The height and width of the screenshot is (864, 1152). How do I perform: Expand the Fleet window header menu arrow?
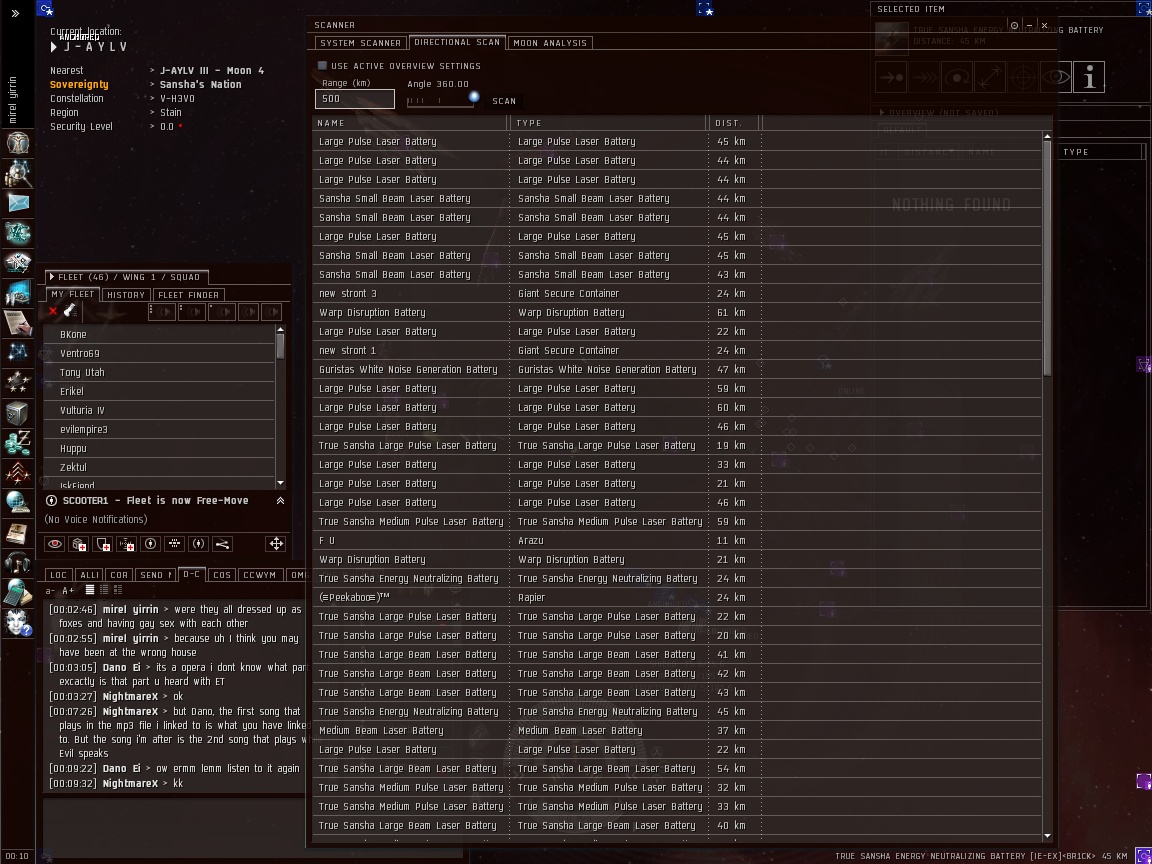52,277
